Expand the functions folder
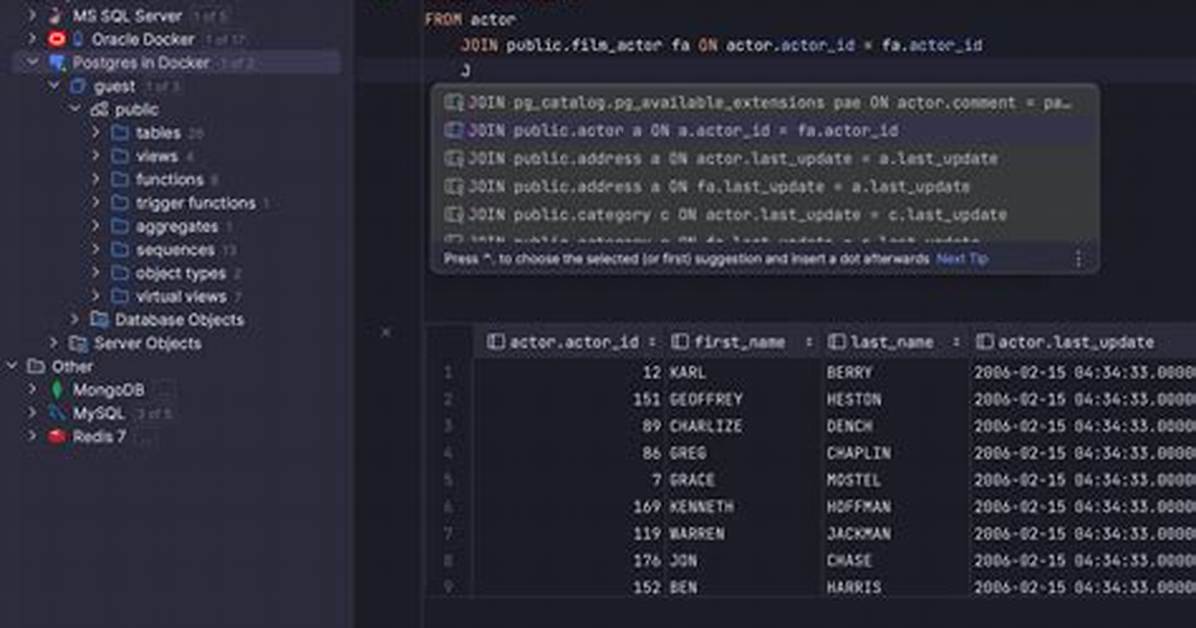 tap(95, 179)
